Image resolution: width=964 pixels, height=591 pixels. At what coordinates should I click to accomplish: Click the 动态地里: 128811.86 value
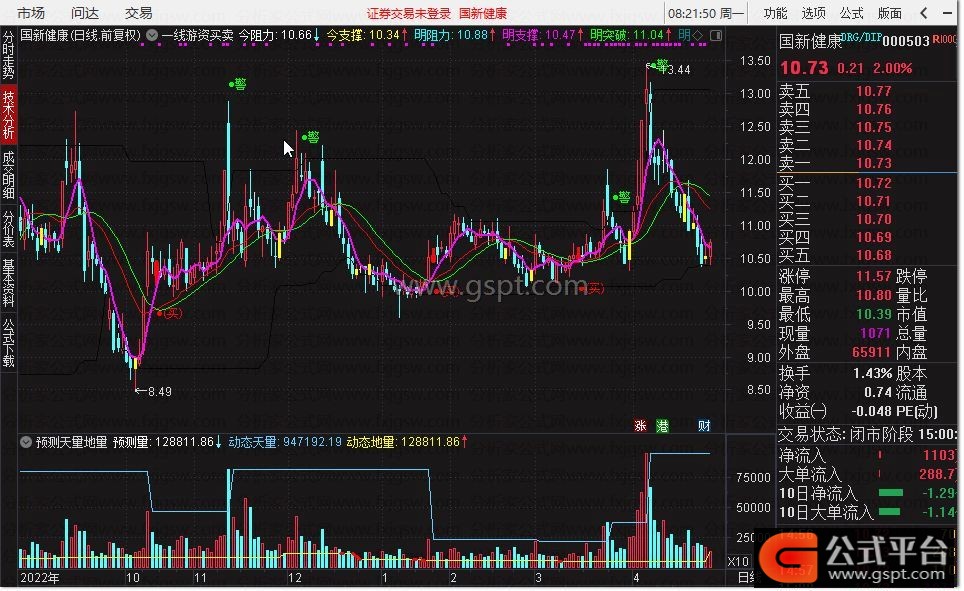[x=408, y=442]
